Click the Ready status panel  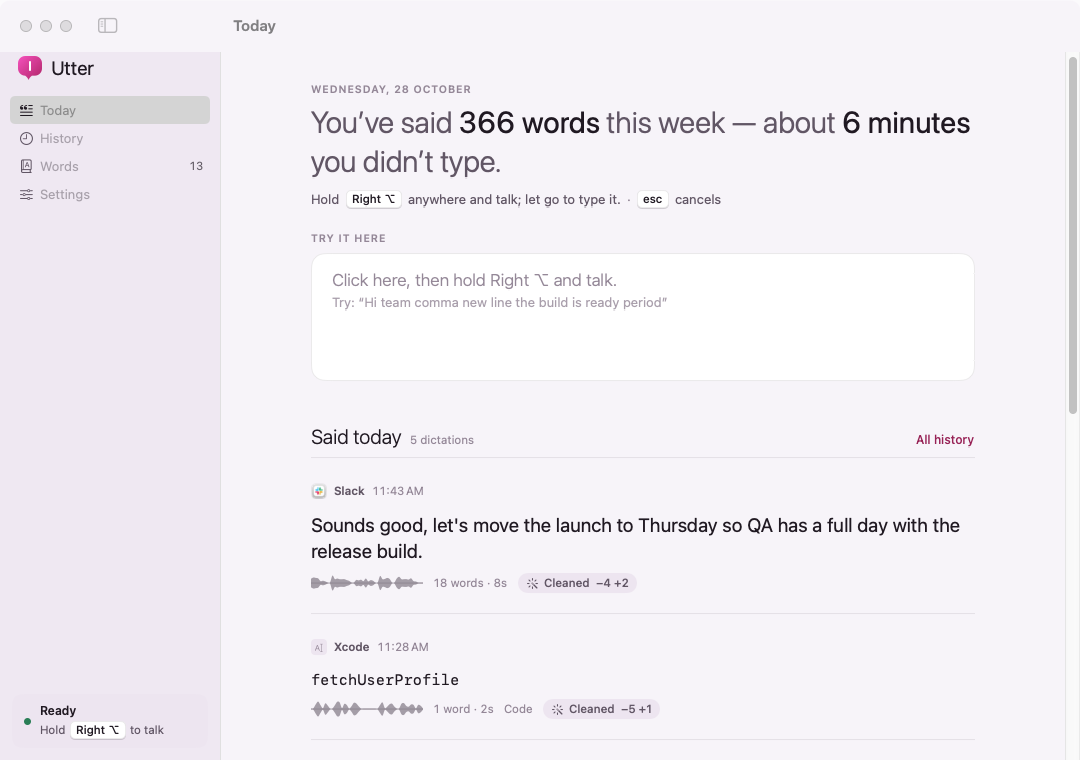point(110,720)
